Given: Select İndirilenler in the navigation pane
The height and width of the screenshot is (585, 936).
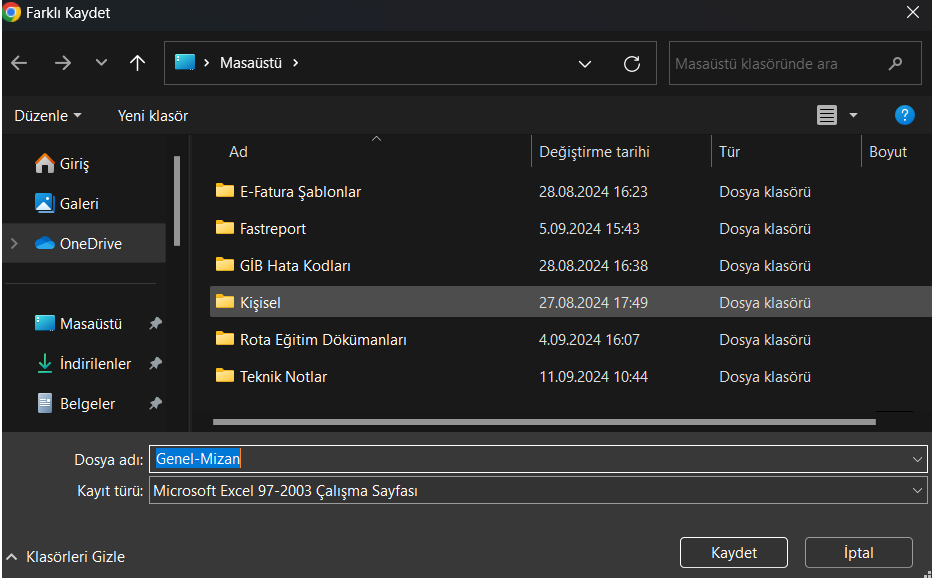Looking at the screenshot, I should pos(95,364).
